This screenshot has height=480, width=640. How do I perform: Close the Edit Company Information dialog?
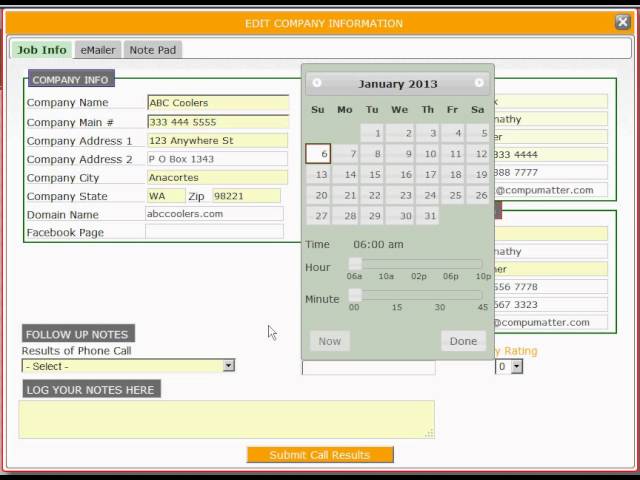click(x=622, y=22)
